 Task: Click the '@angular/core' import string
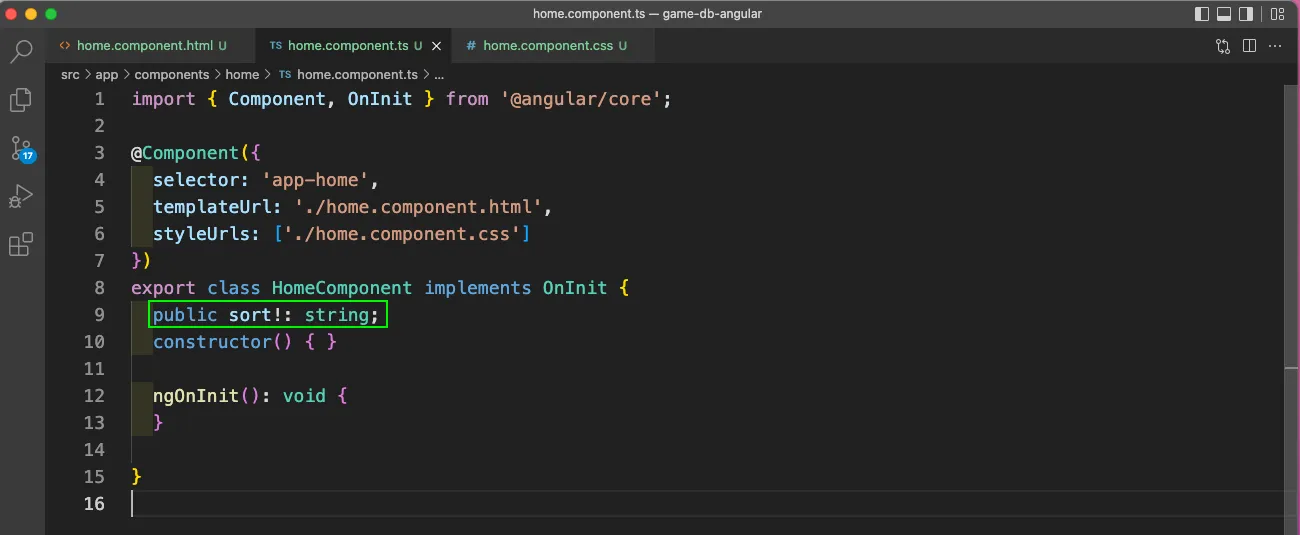pyautogui.click(x=586, y=99)
